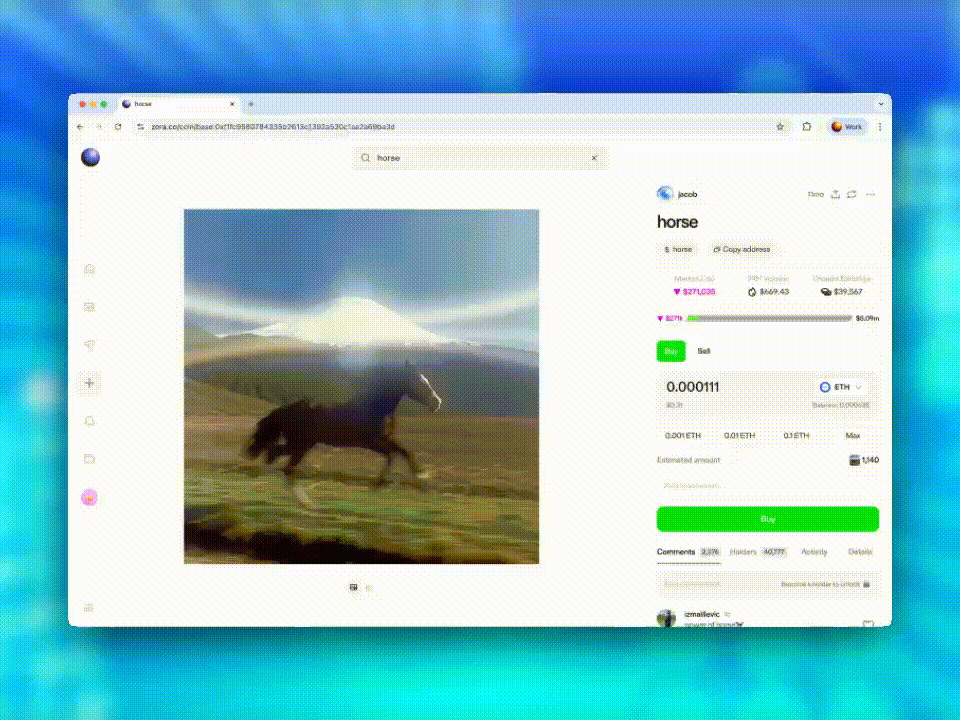Open the pink profile avatar in sidebar
Image resolution: width=960 pixels, height=720 pixels.
click(89, 498)
